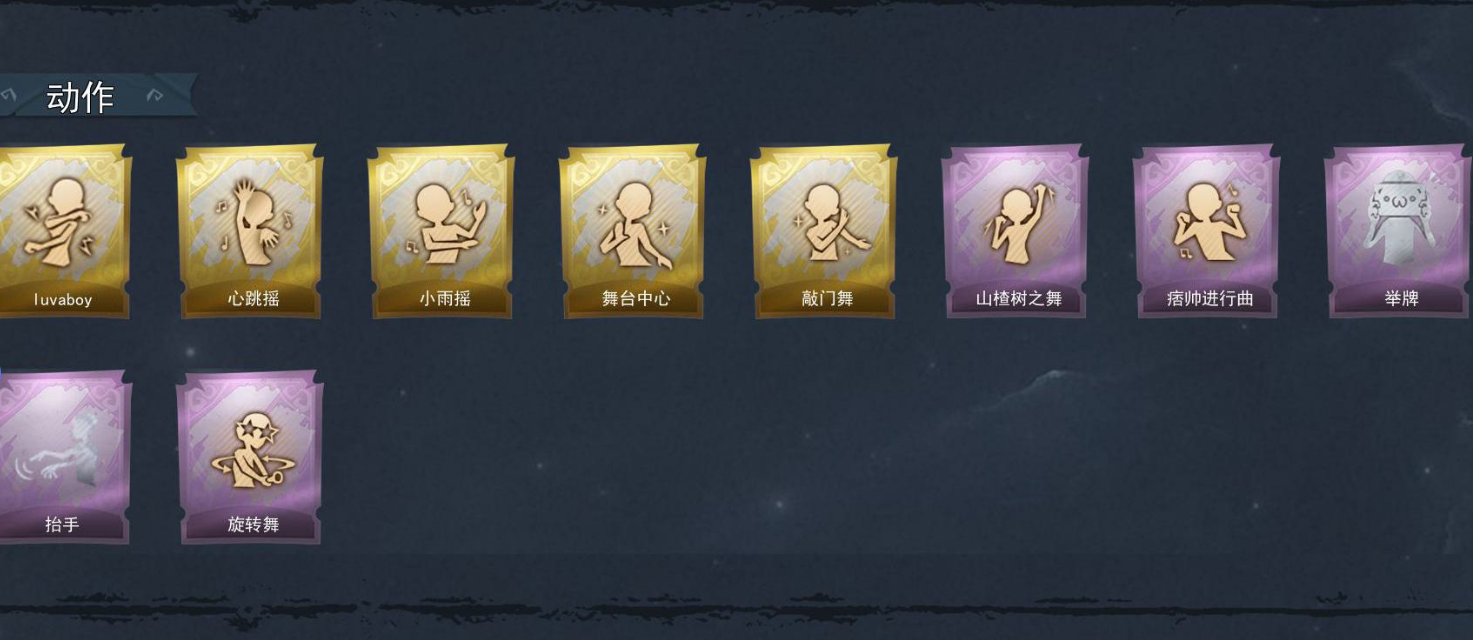
Task: Click the 旋转舞 card name label
Action: tap(253, 525)
